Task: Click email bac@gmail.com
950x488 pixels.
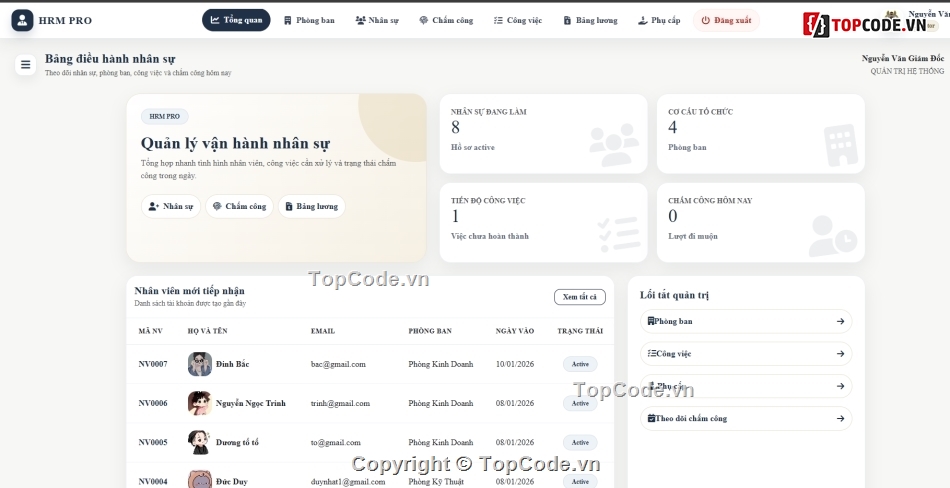Action: click(338, 364)
